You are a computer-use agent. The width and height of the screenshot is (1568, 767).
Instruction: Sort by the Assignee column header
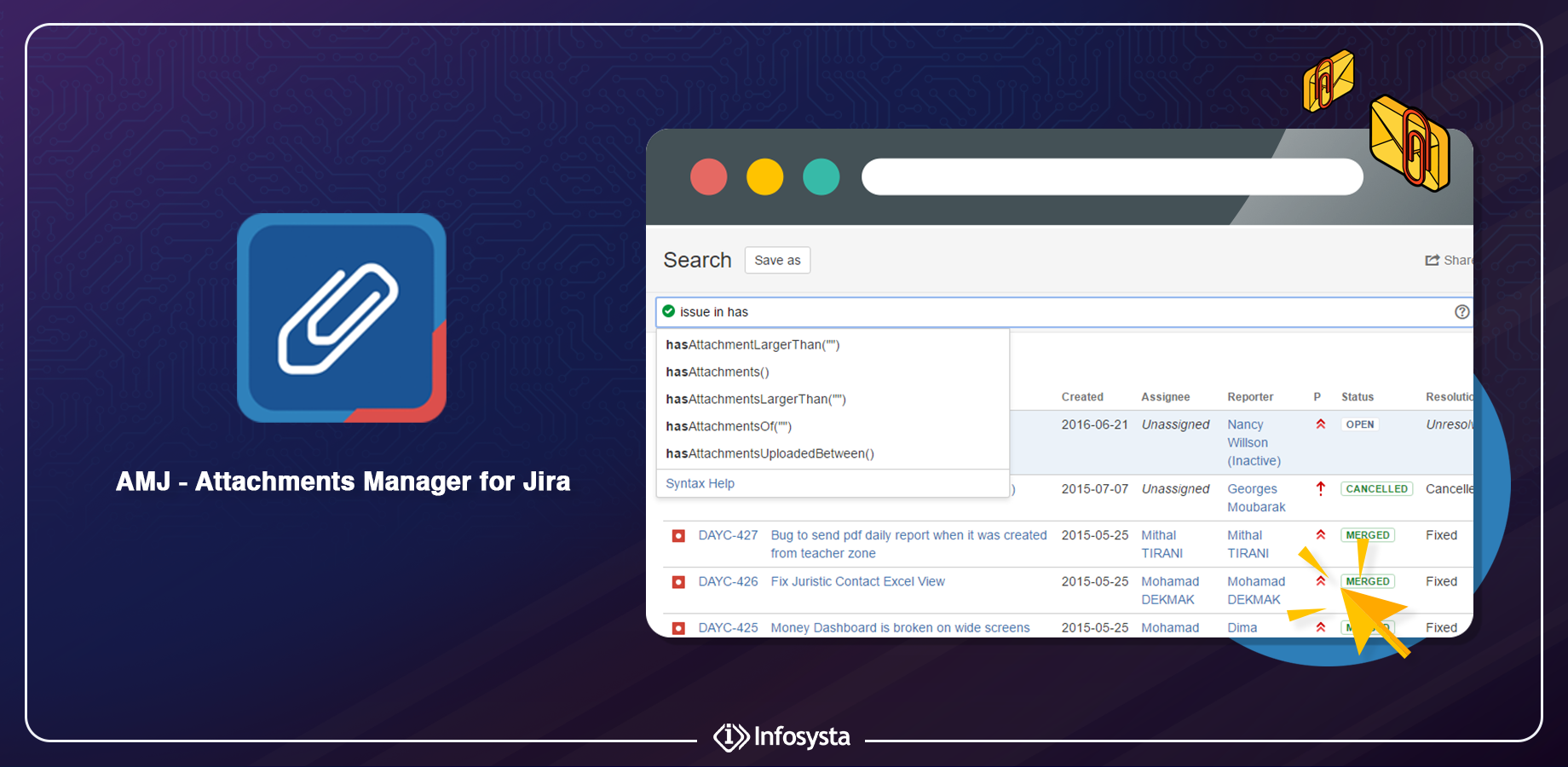coord(1165,397)
